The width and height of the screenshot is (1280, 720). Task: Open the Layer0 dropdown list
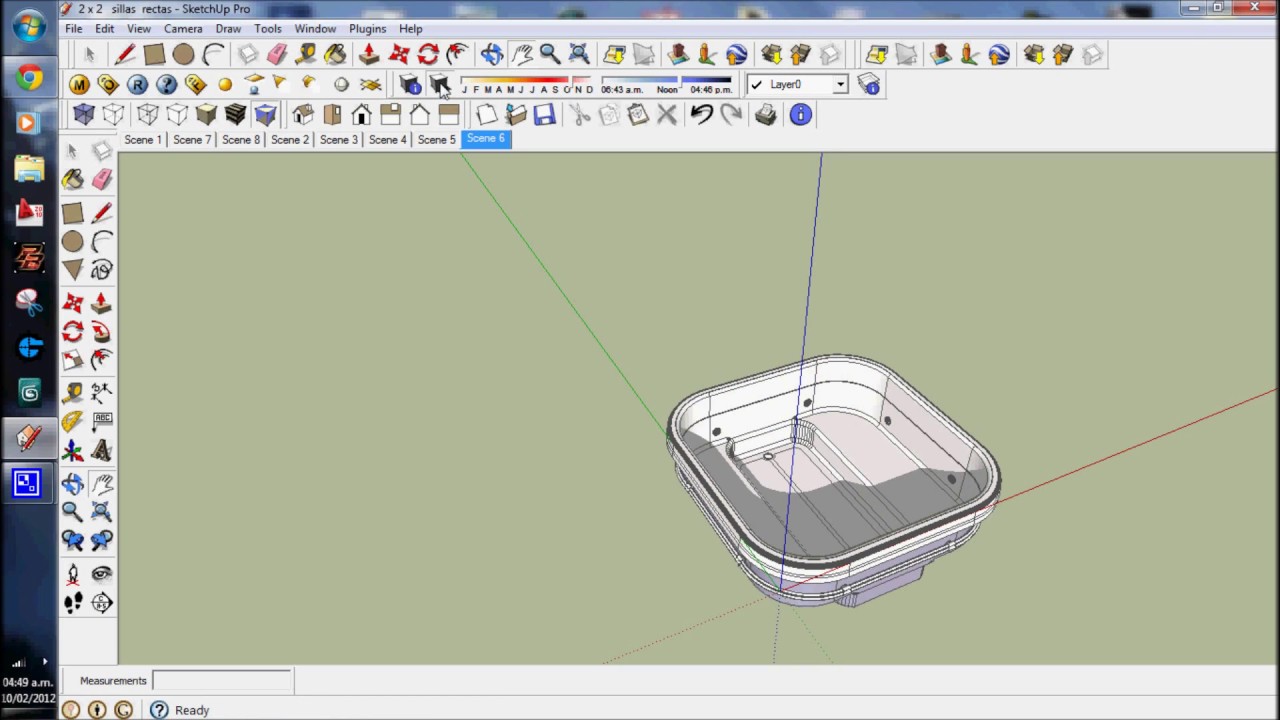(839, 85)
